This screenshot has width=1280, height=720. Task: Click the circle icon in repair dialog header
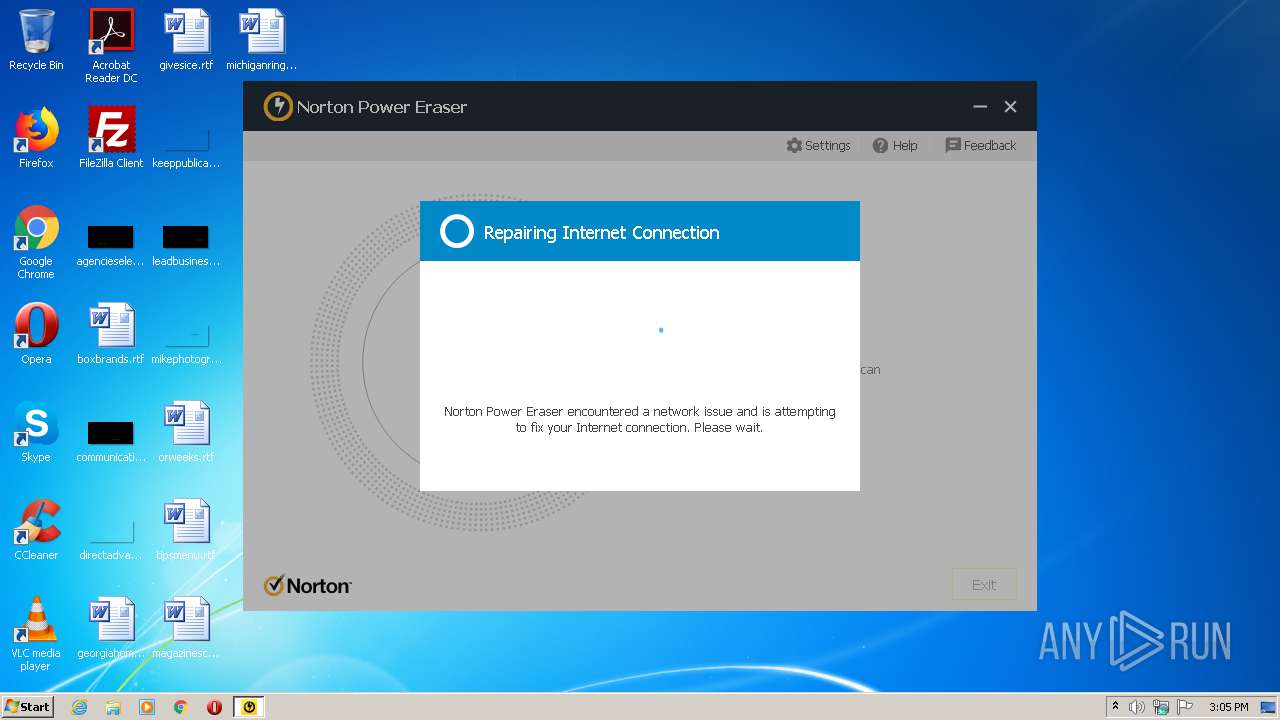pos(457,232)
